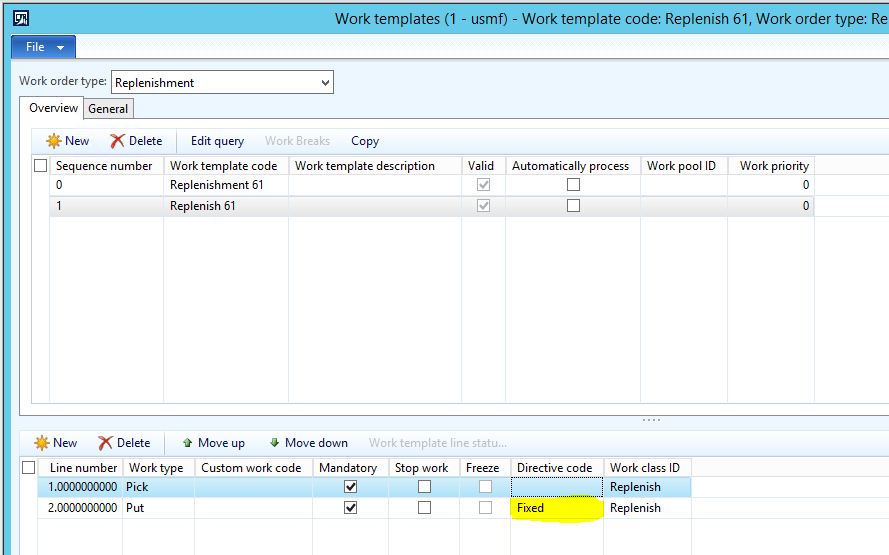This screenshot has width=889, height=555.
Task: Select the Replenishment 61 template code cell
Action: point(226,185)
